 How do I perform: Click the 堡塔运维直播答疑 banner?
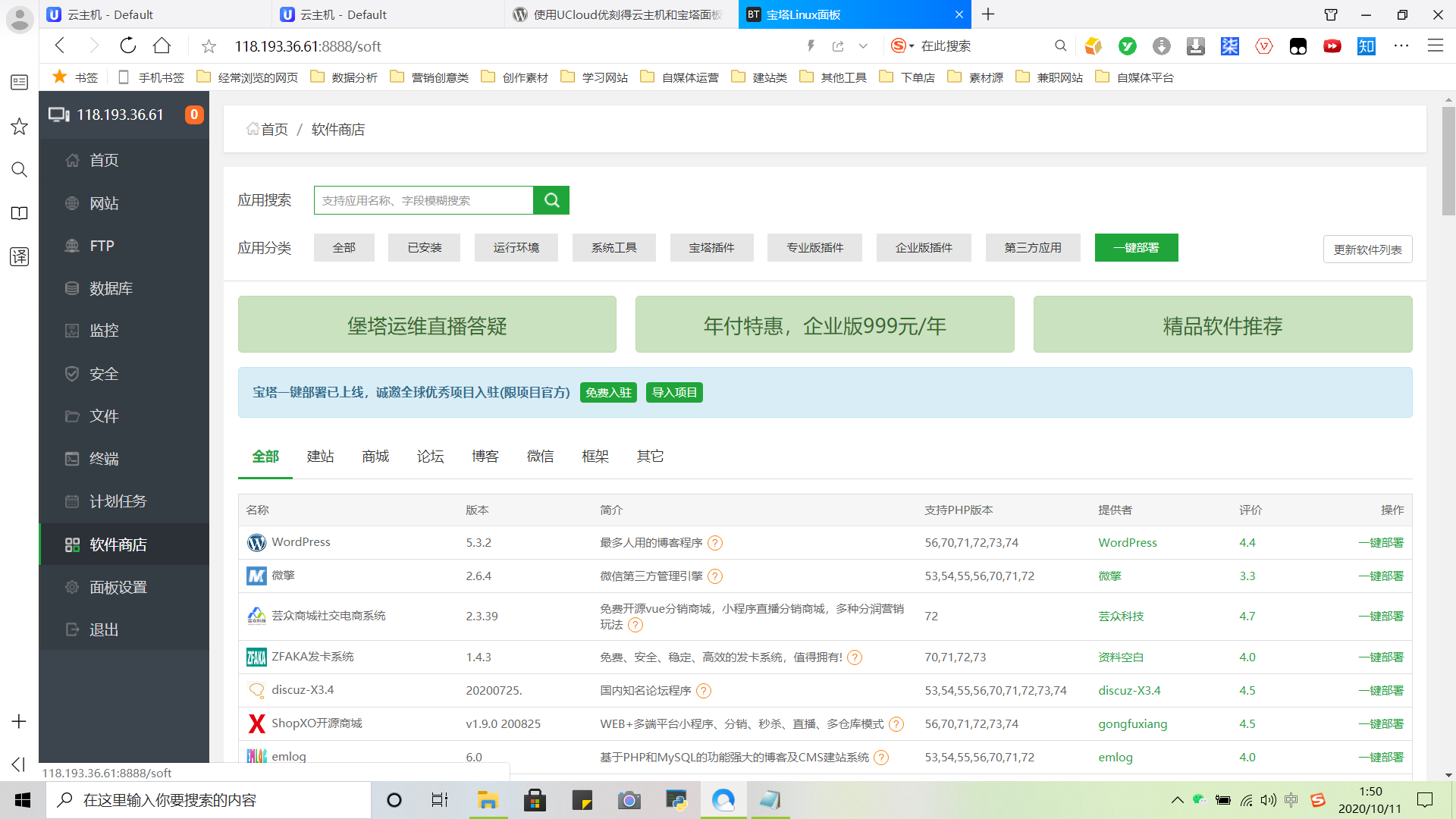[427, 325]
